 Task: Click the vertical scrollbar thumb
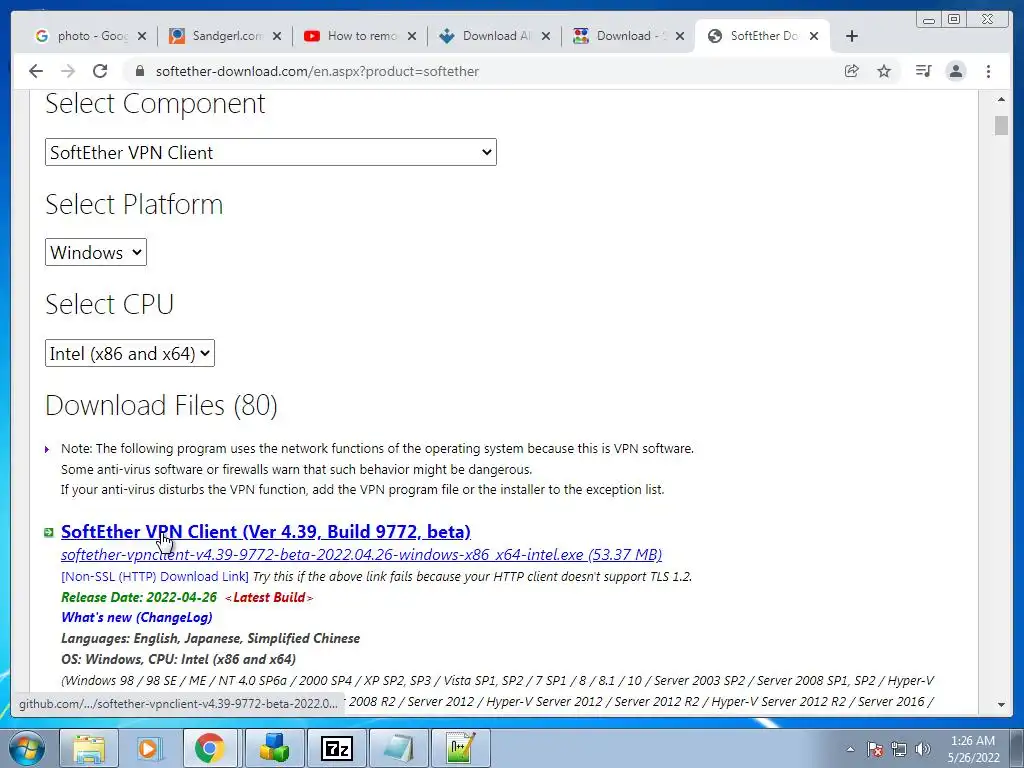[x=1001, y=125]
